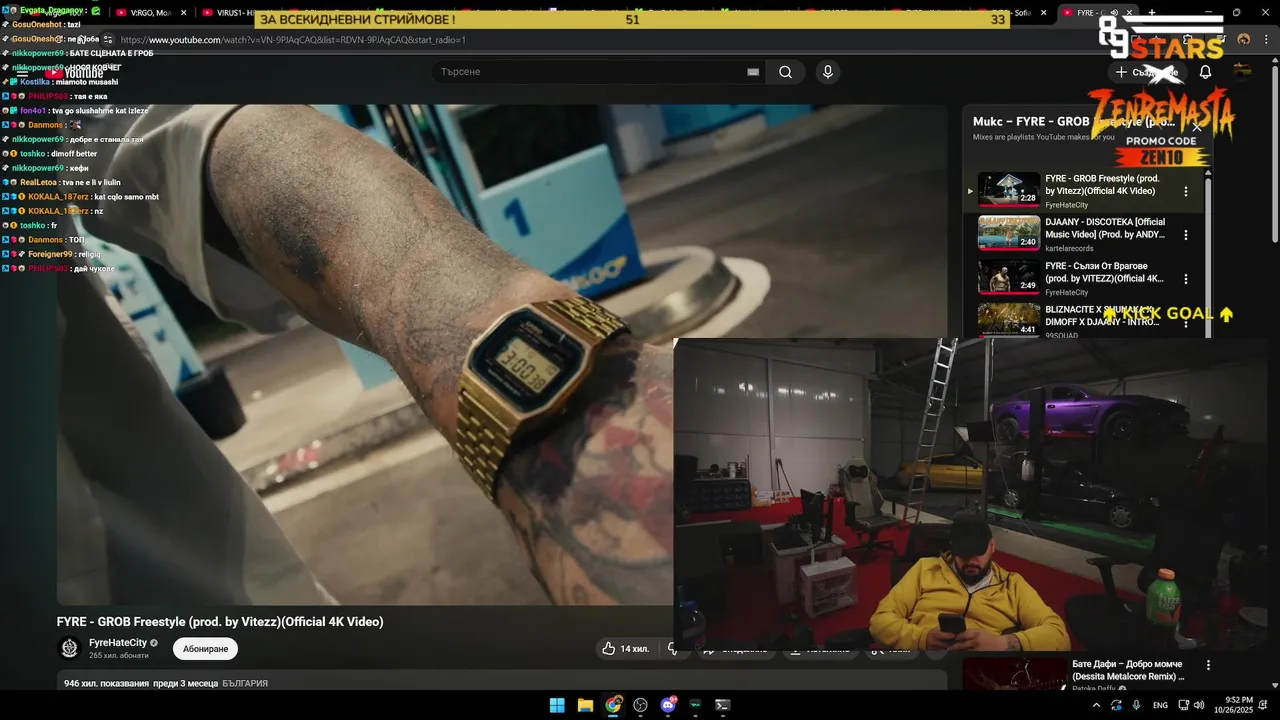Viewport: 1280px width, 720px height.
Task: Open options for DJAANY - DISCOTEKA playlist item
Action: (x=1186, y=235)
